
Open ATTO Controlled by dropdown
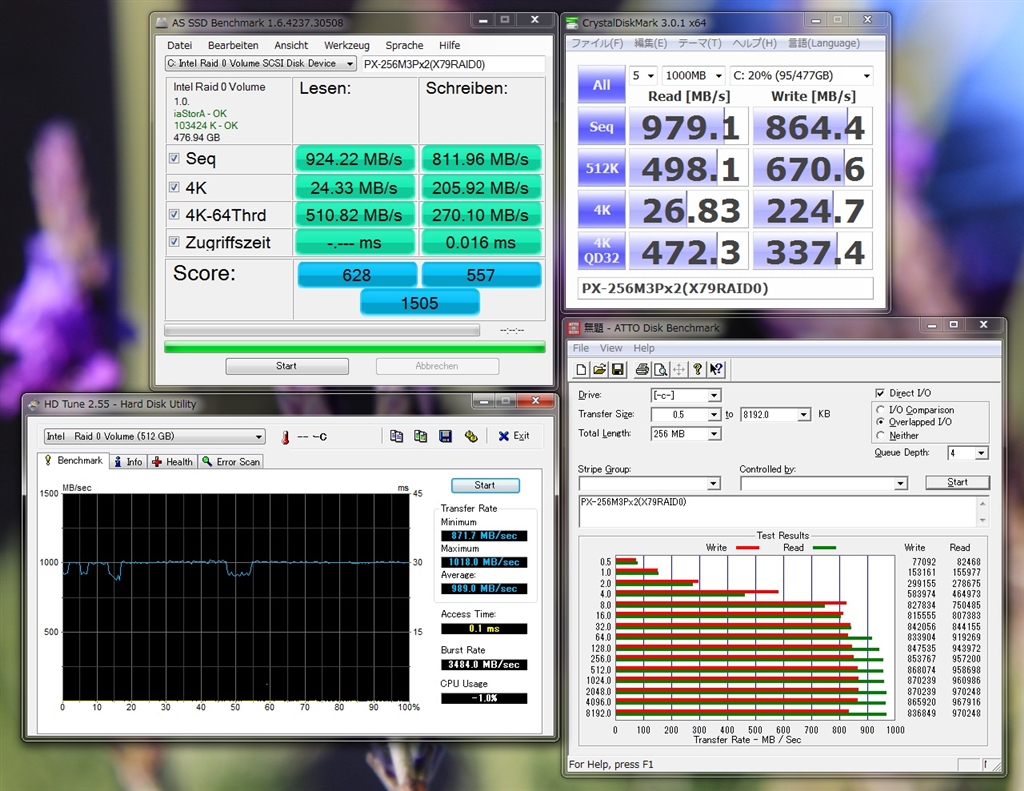tap(901, 483)
